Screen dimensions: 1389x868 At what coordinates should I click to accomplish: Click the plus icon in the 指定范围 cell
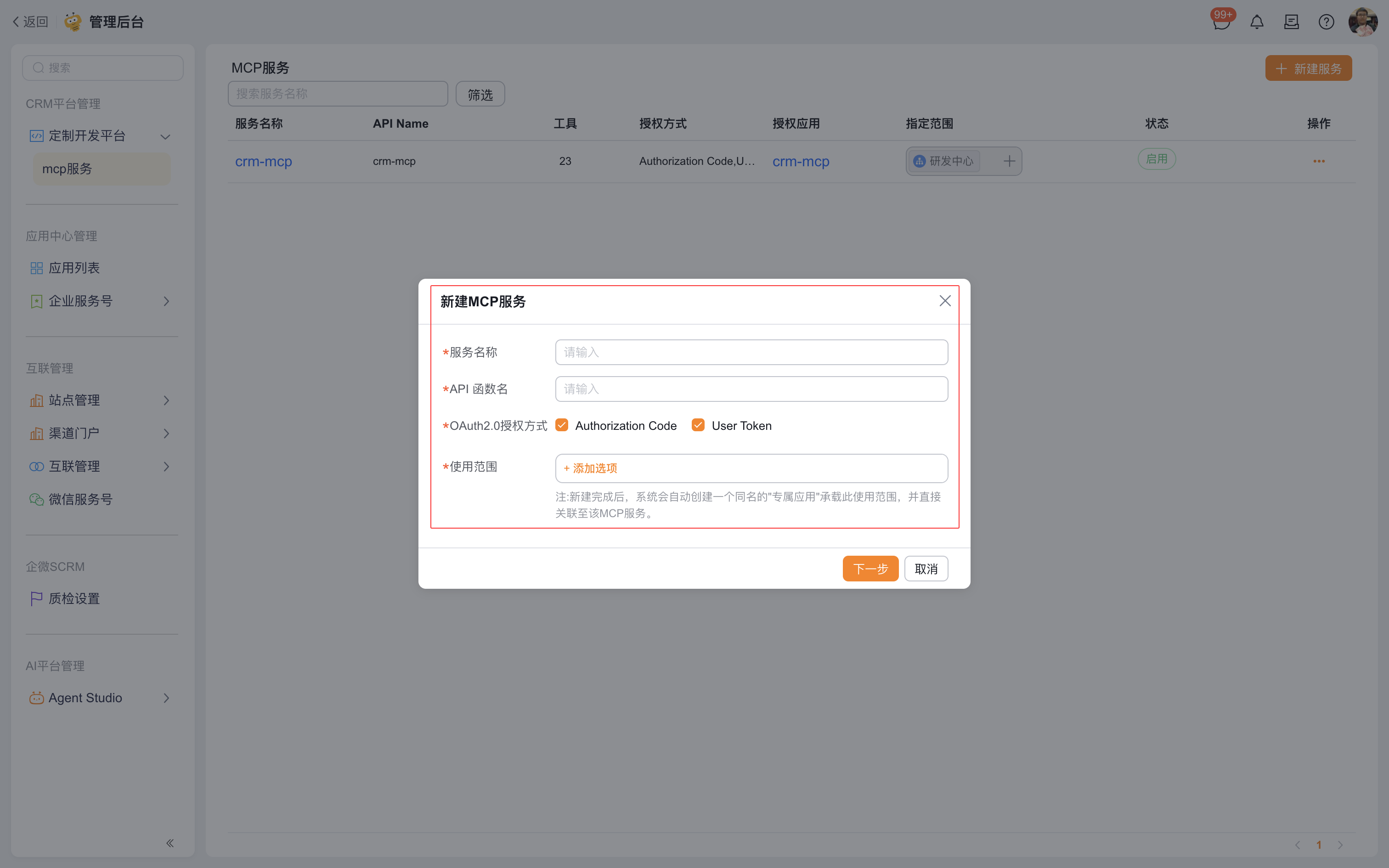(x=1009, y=161)
